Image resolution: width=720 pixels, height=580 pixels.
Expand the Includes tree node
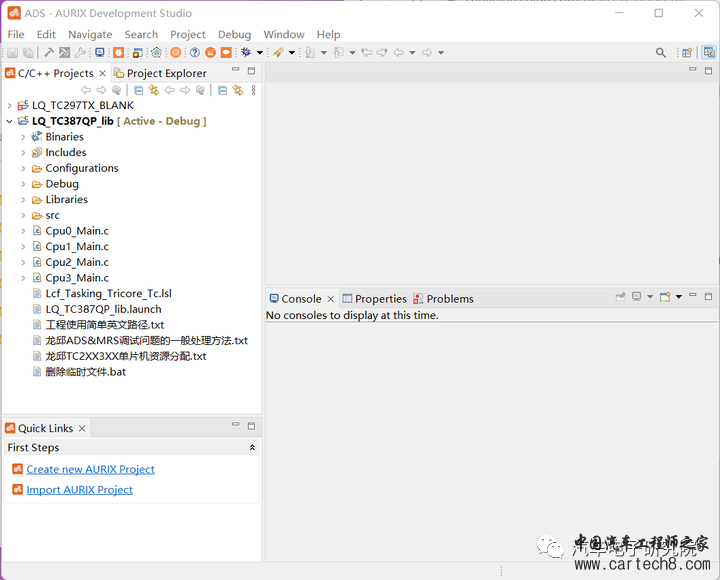point(23,152)
